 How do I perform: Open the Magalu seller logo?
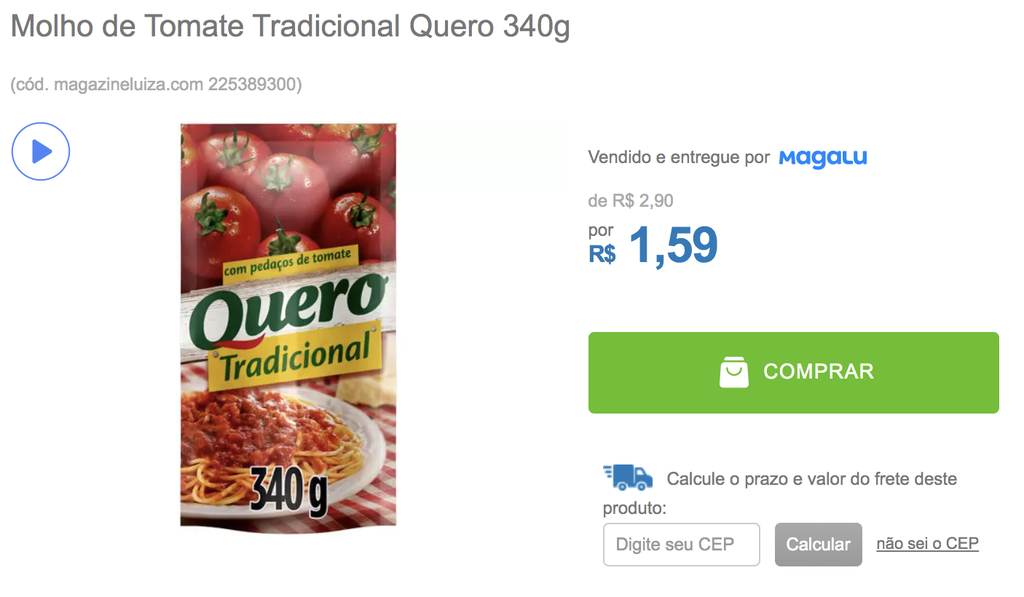[823, 158]
